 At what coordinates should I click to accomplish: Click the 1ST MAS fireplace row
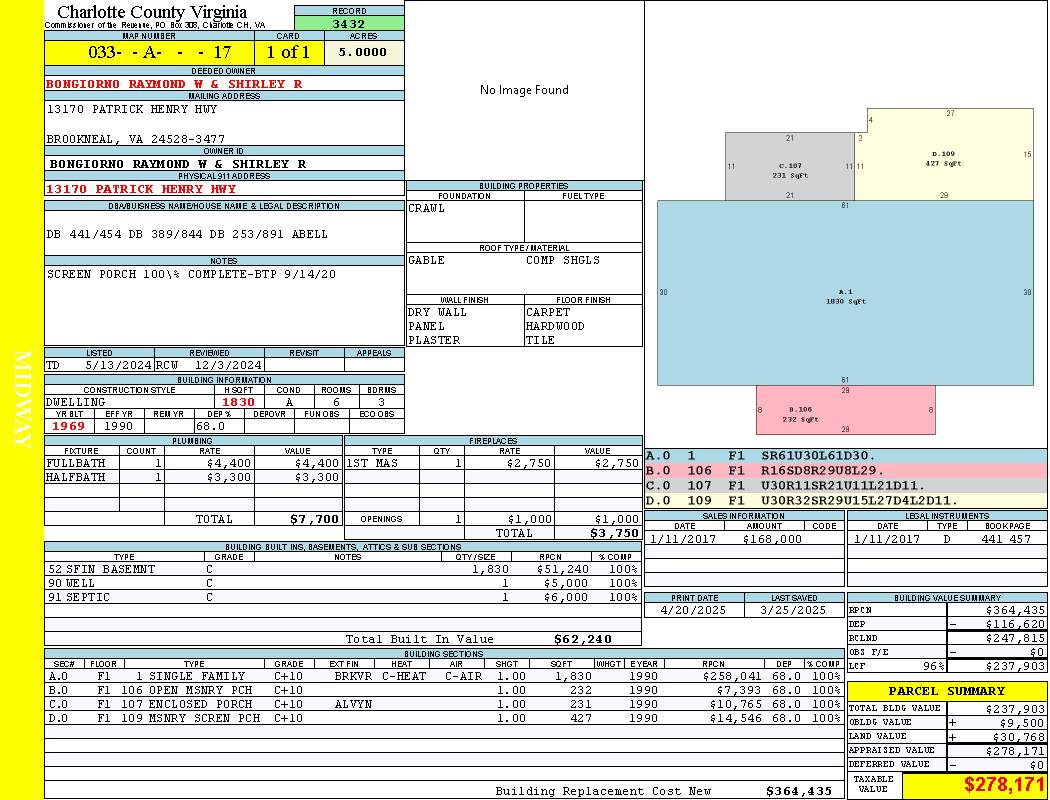[494, 463]
